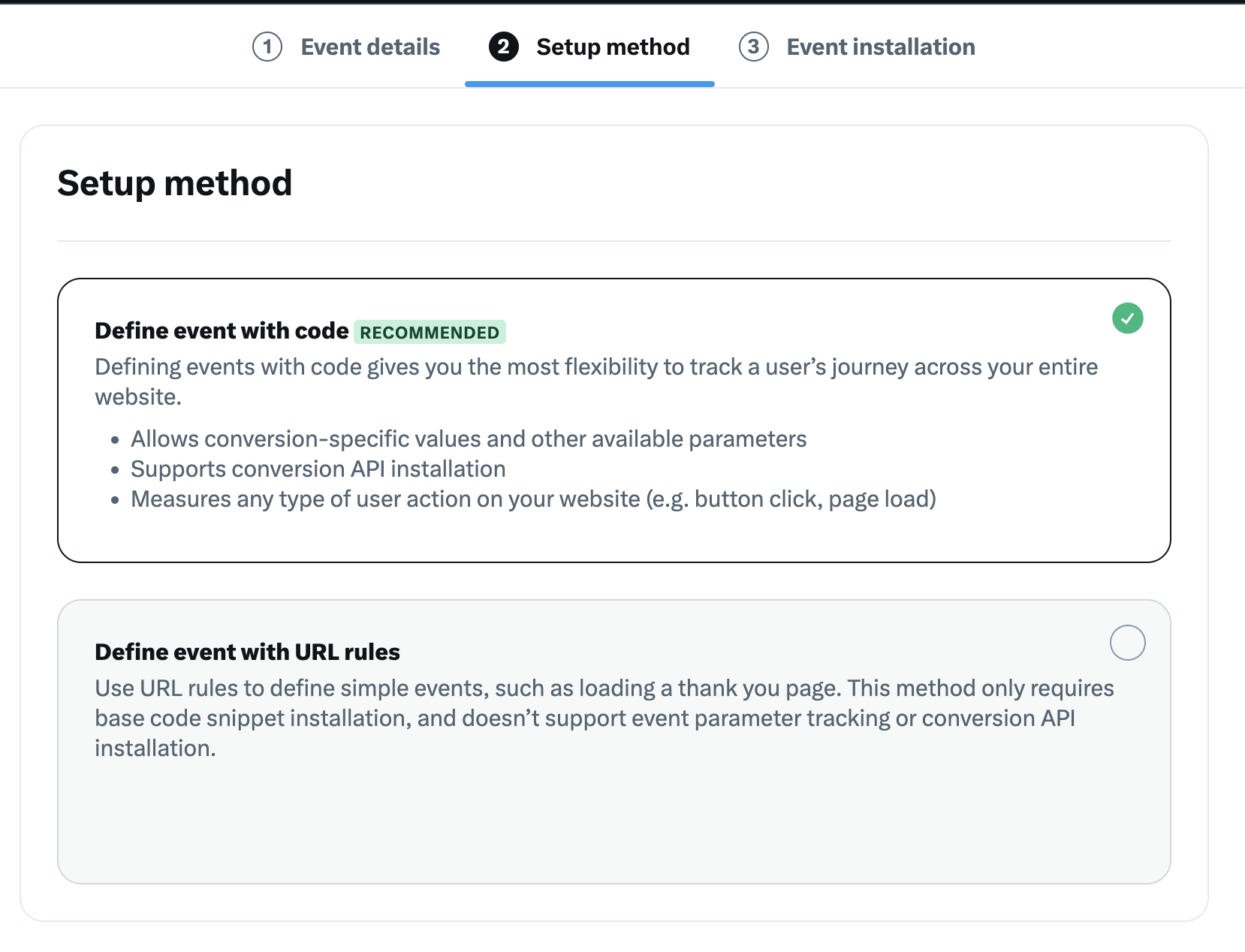The image size is (1245, 952).
Task: Click the 'Supports conversion API installation' bullet
Action: click(x=318, y=469)
